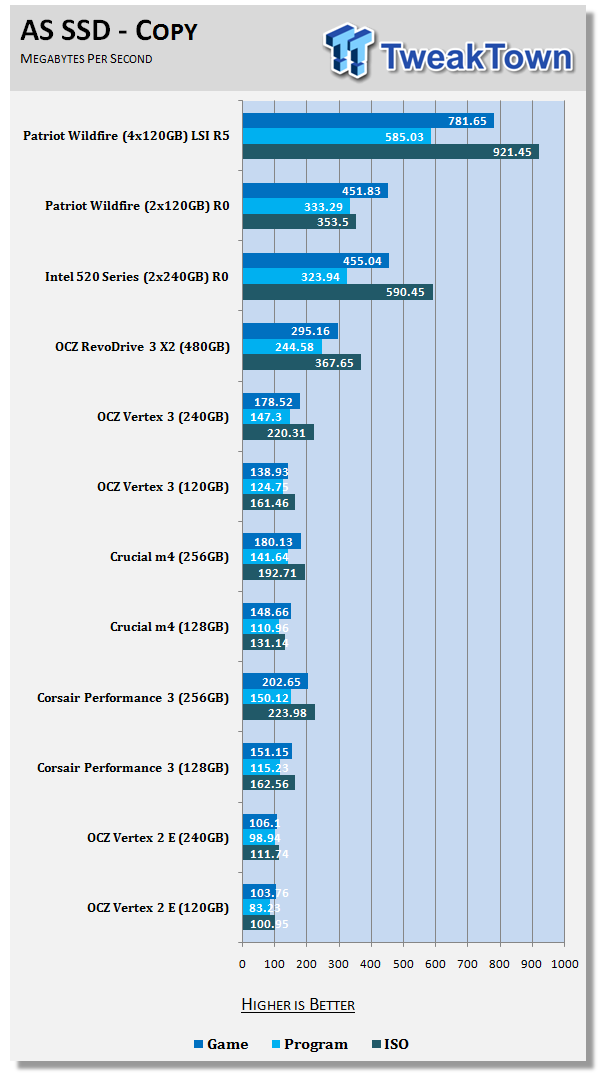Click the Game legend color swatch
601x1076 pixels.
click(199, 1044)
